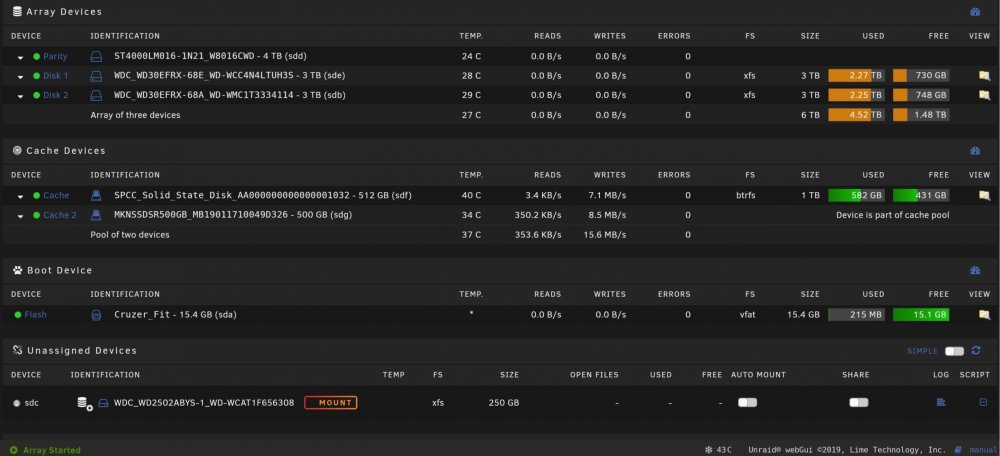
Task: Click the orange MOUNT button for sdc
Action: (x=330, y=402)
